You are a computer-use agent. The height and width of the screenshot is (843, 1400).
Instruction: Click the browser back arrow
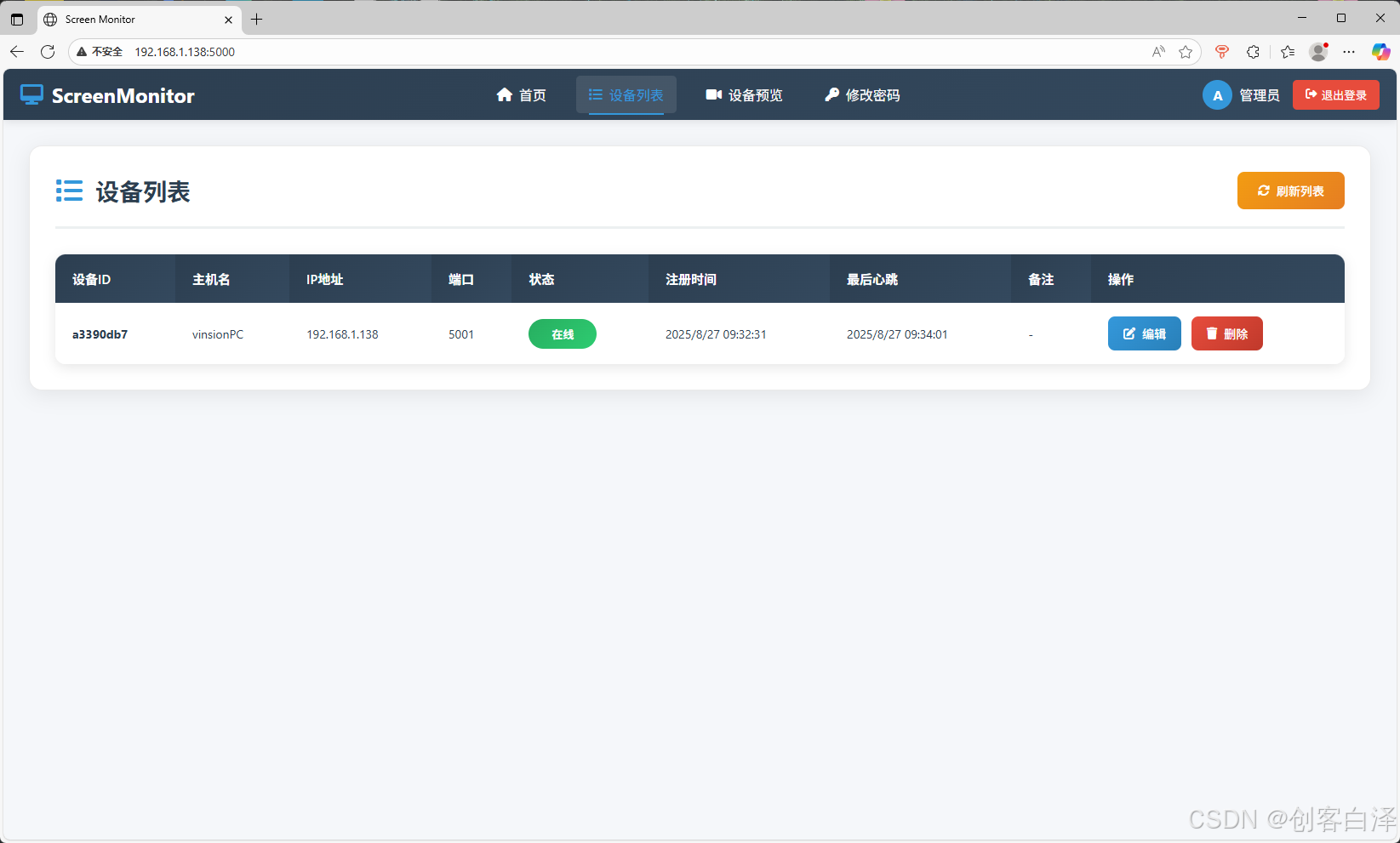tap(17, 52)
